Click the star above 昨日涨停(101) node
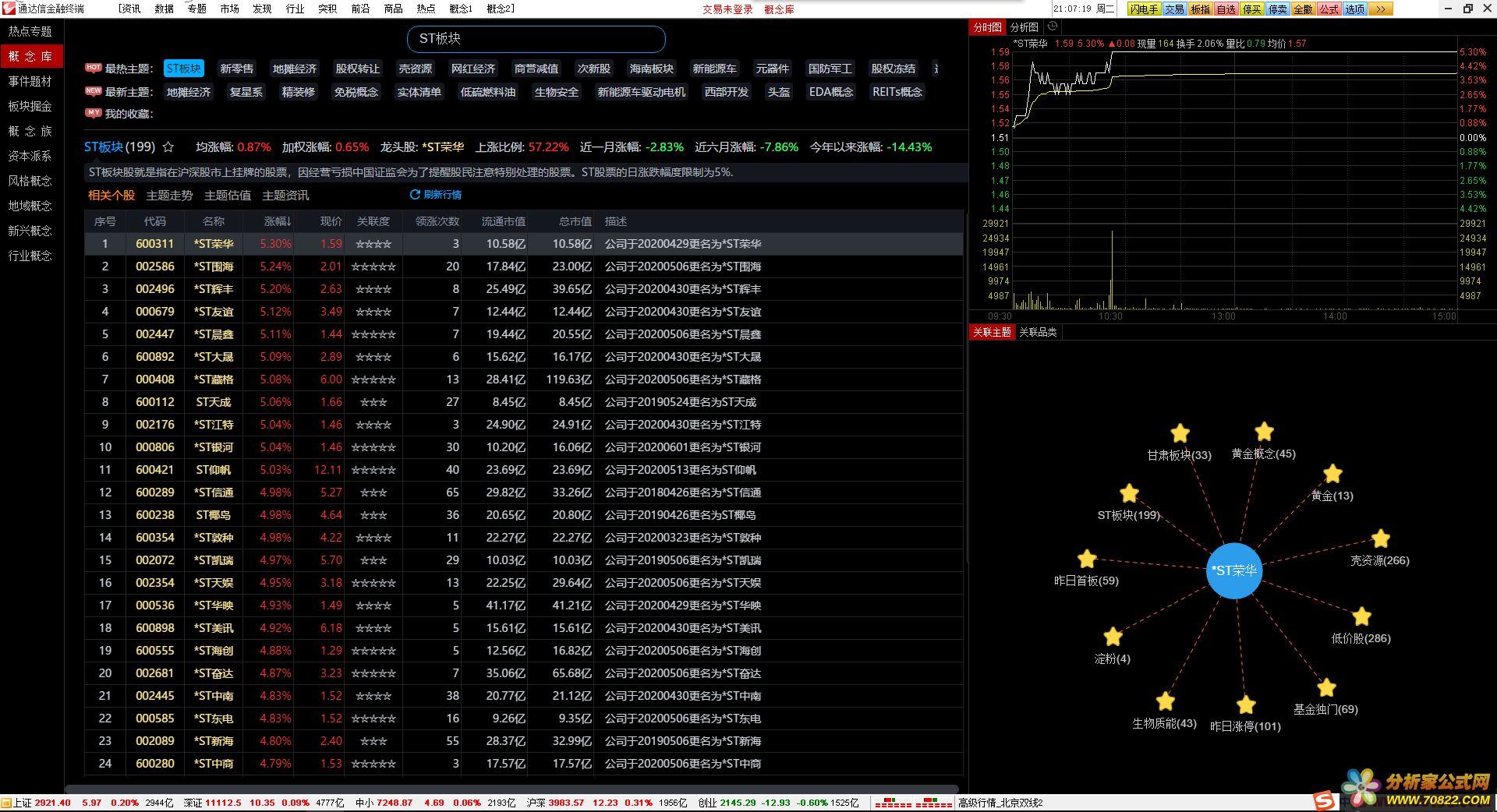 tap(1246, 704)
